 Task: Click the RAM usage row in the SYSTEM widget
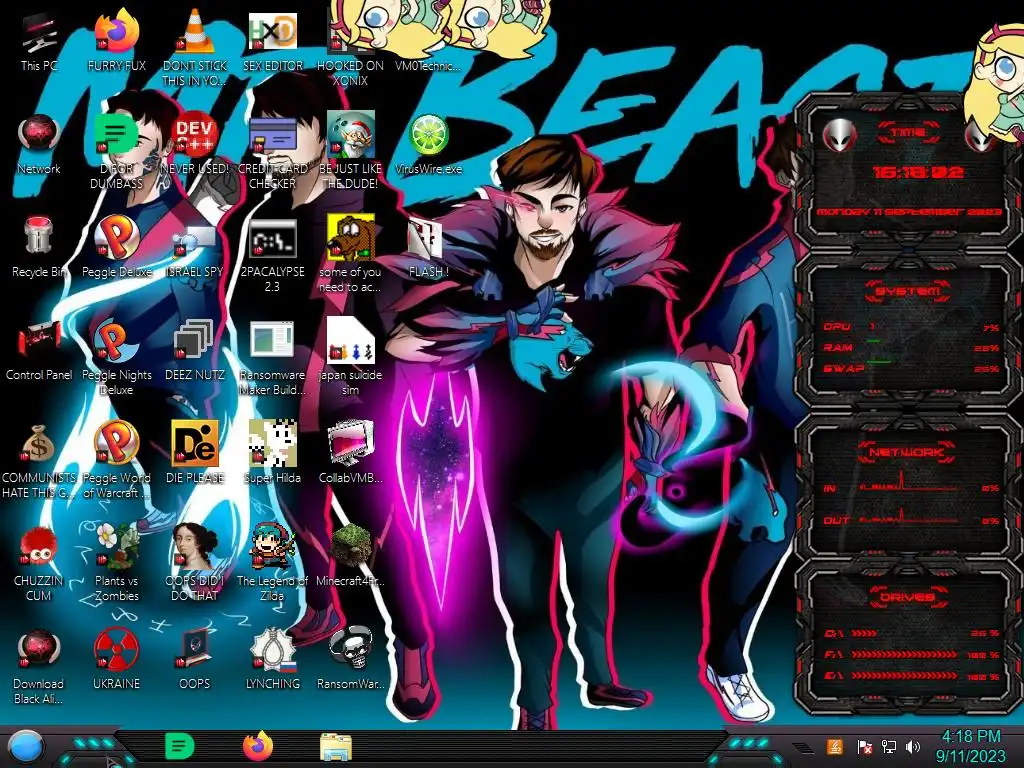pyautogui.click(x=912, y=347)
